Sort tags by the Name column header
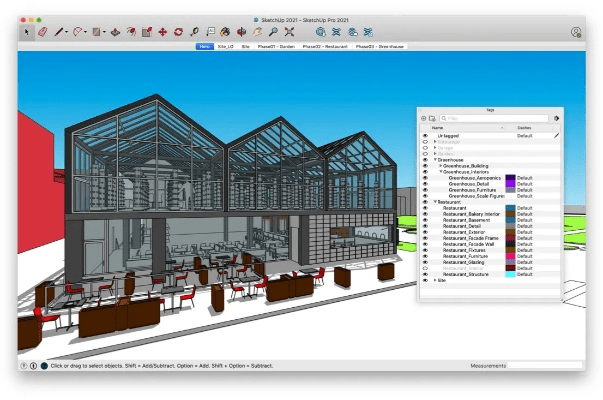Screen dimensions: 603x400 tap(437, 128)
